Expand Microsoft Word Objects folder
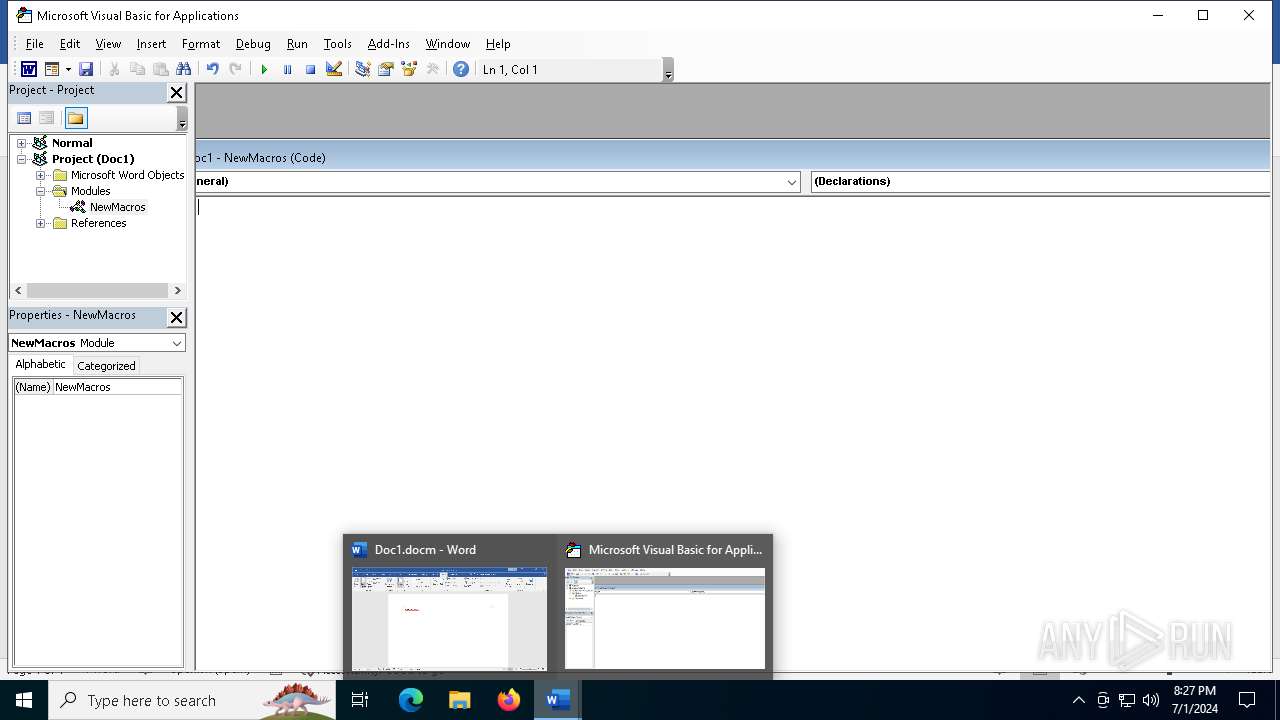 [x=41, y=175]
